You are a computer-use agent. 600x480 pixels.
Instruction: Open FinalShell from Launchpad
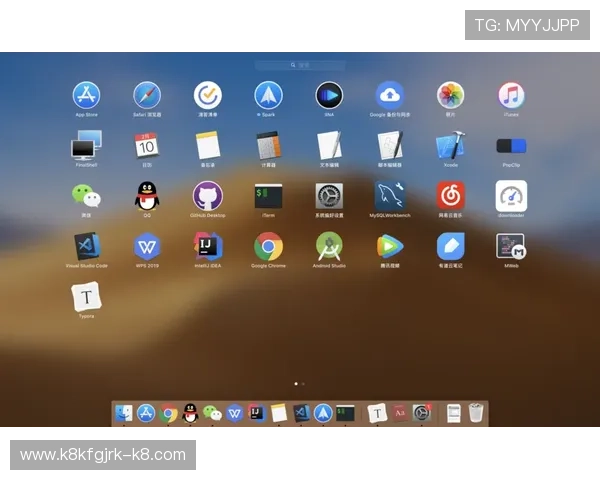[86, 145]
